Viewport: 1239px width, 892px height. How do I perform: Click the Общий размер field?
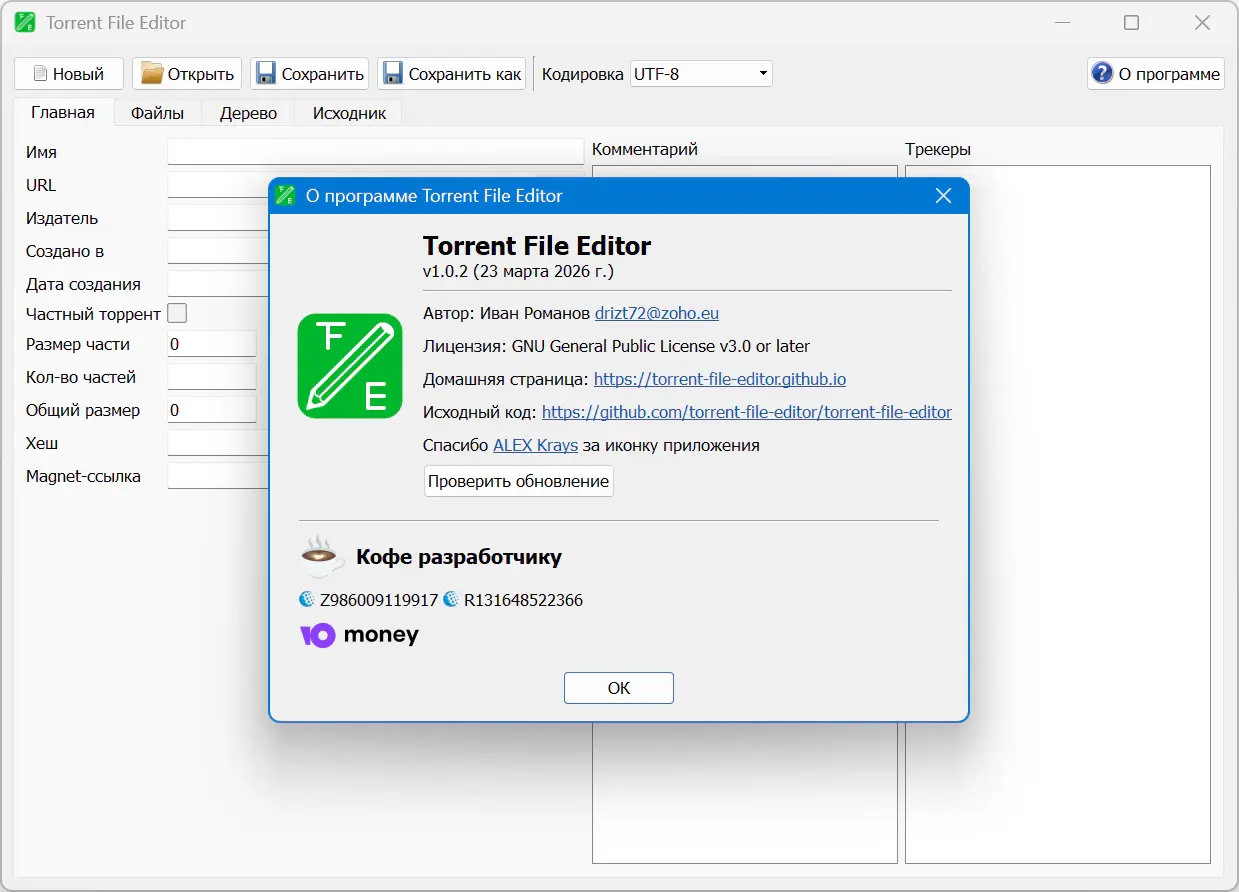212,410
